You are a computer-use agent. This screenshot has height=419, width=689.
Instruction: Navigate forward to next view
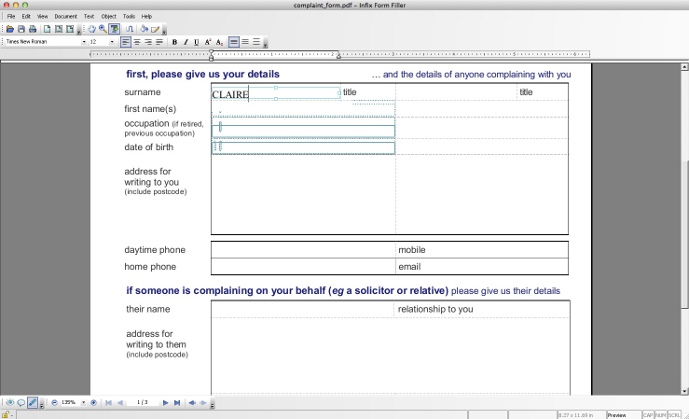(x=203, y=402)
